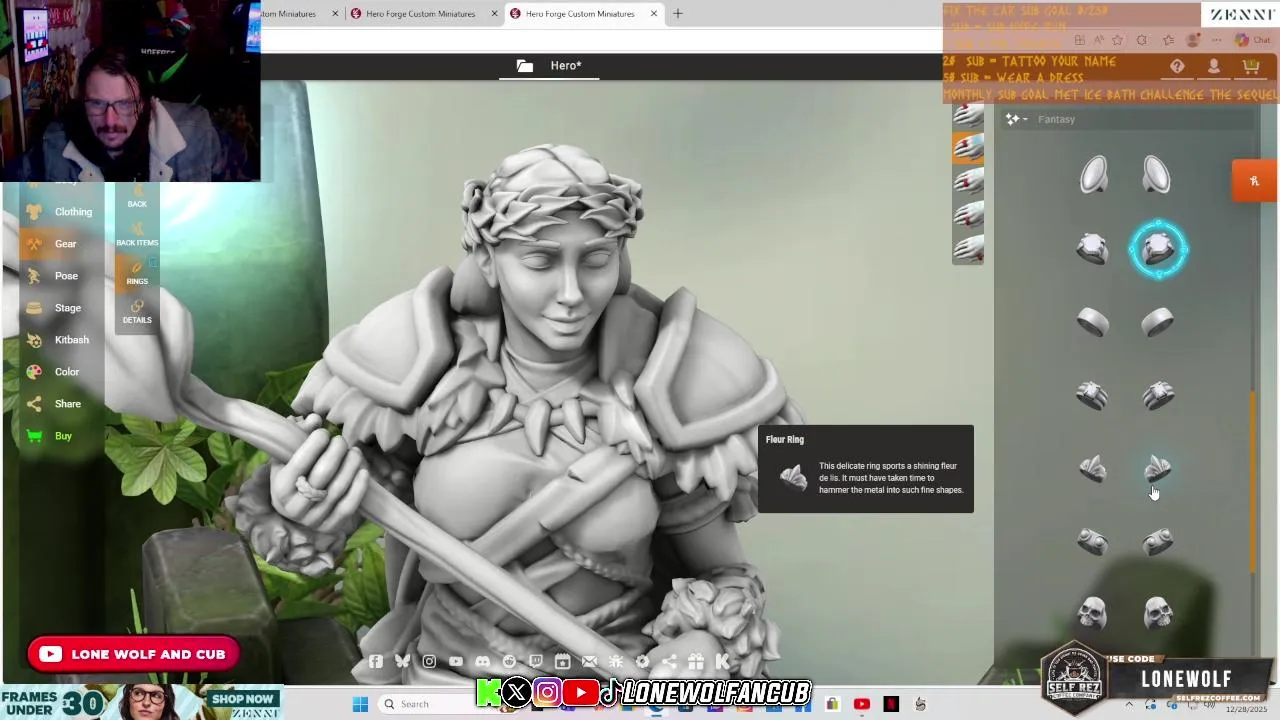Select the right Fleur ring
Image resolution: width=1280 pixels, height=720 pixels.
pyautogui.click(x=1157, y=468)
